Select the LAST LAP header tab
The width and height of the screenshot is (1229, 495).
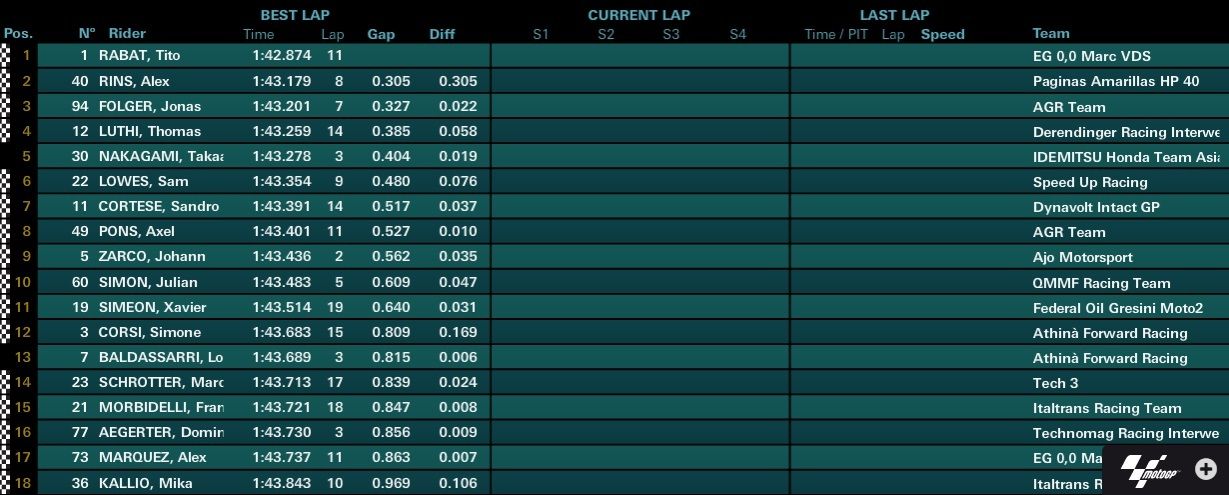point(894,15)
